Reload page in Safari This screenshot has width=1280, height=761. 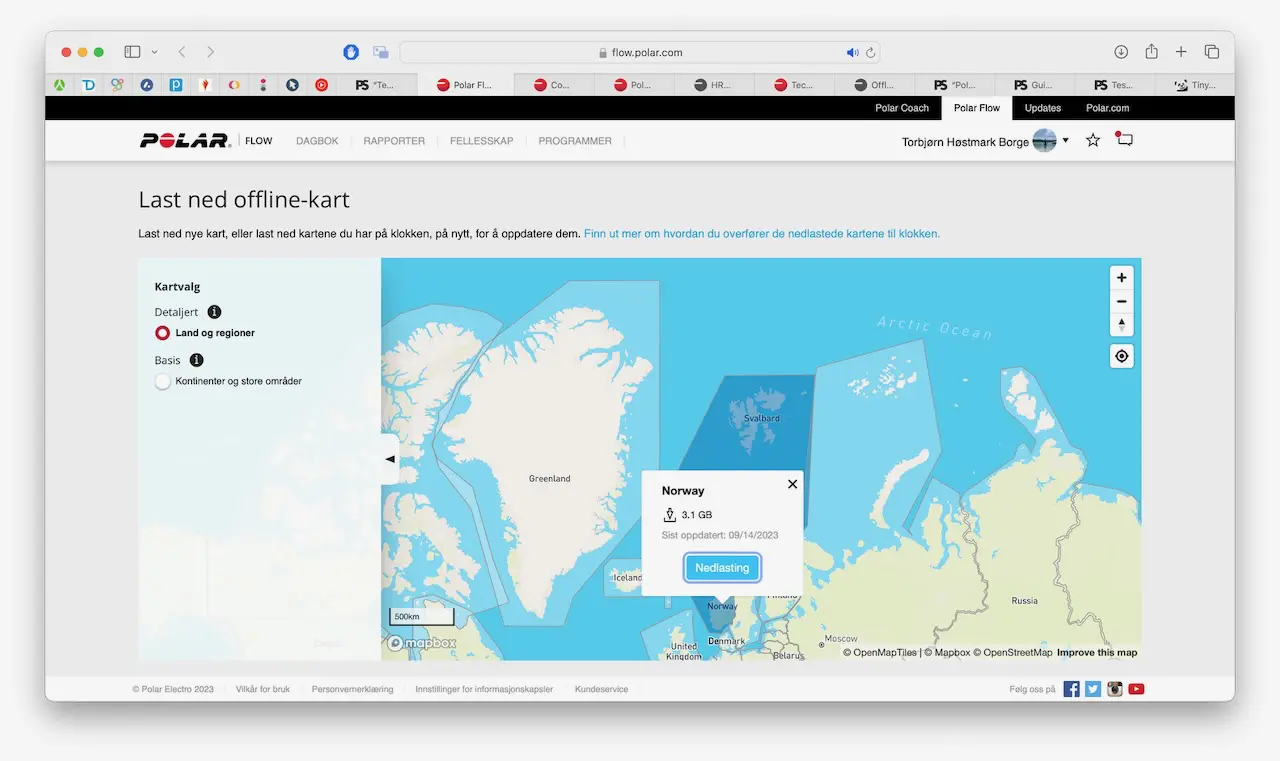point(871,52)
